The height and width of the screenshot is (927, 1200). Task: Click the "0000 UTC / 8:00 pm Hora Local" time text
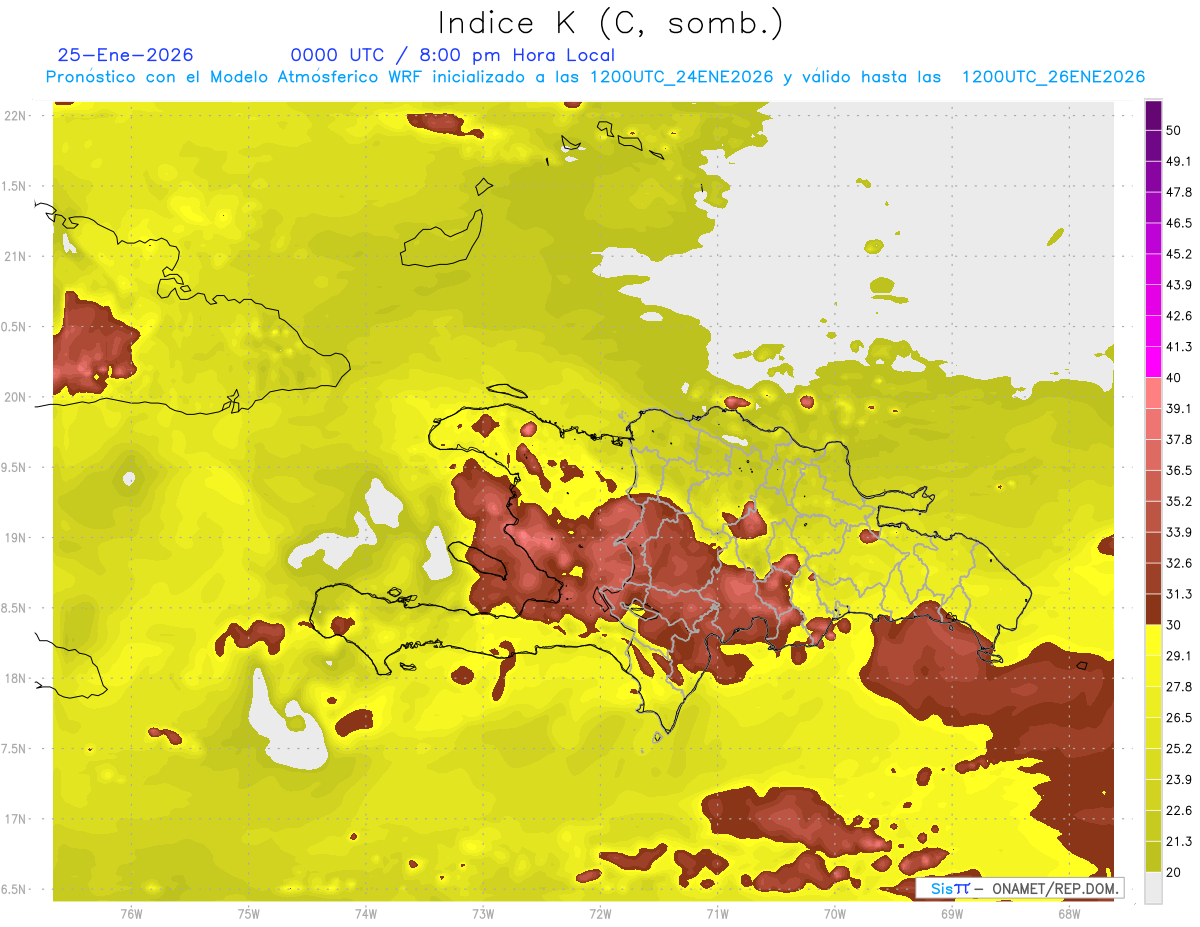[x=453, y=55]
